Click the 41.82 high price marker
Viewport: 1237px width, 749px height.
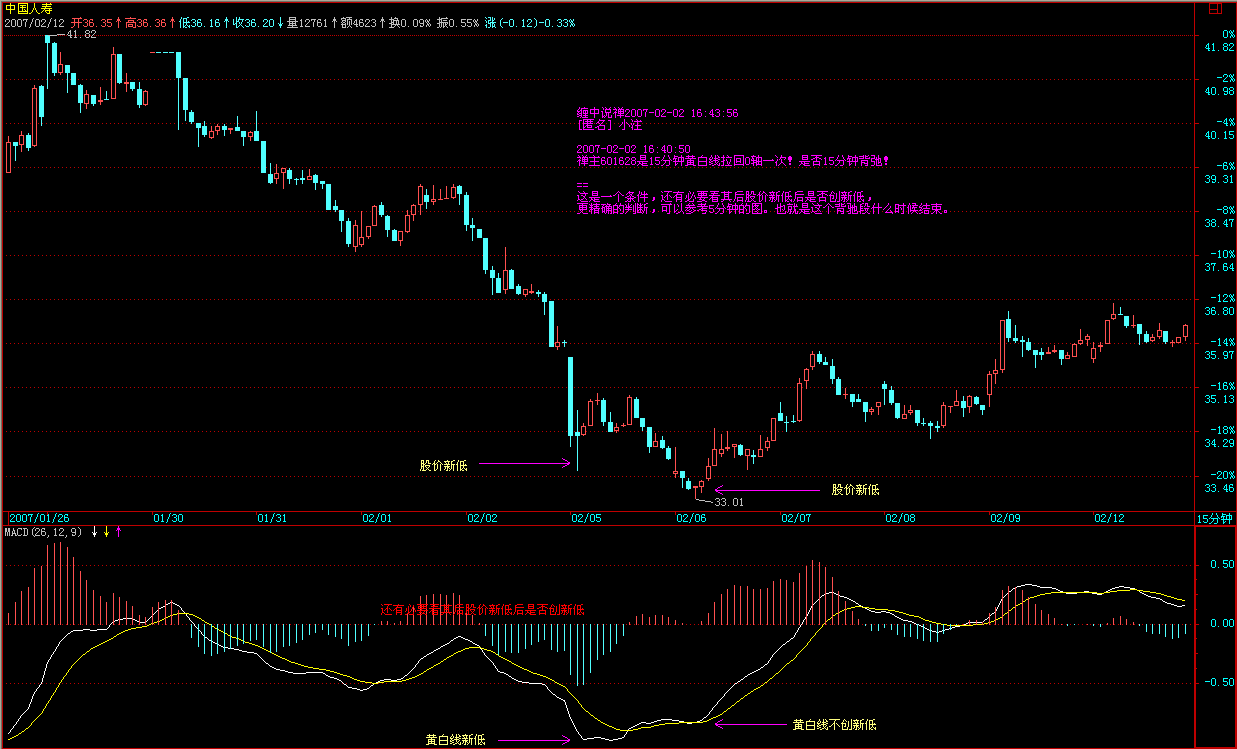[x=80, y=34]
